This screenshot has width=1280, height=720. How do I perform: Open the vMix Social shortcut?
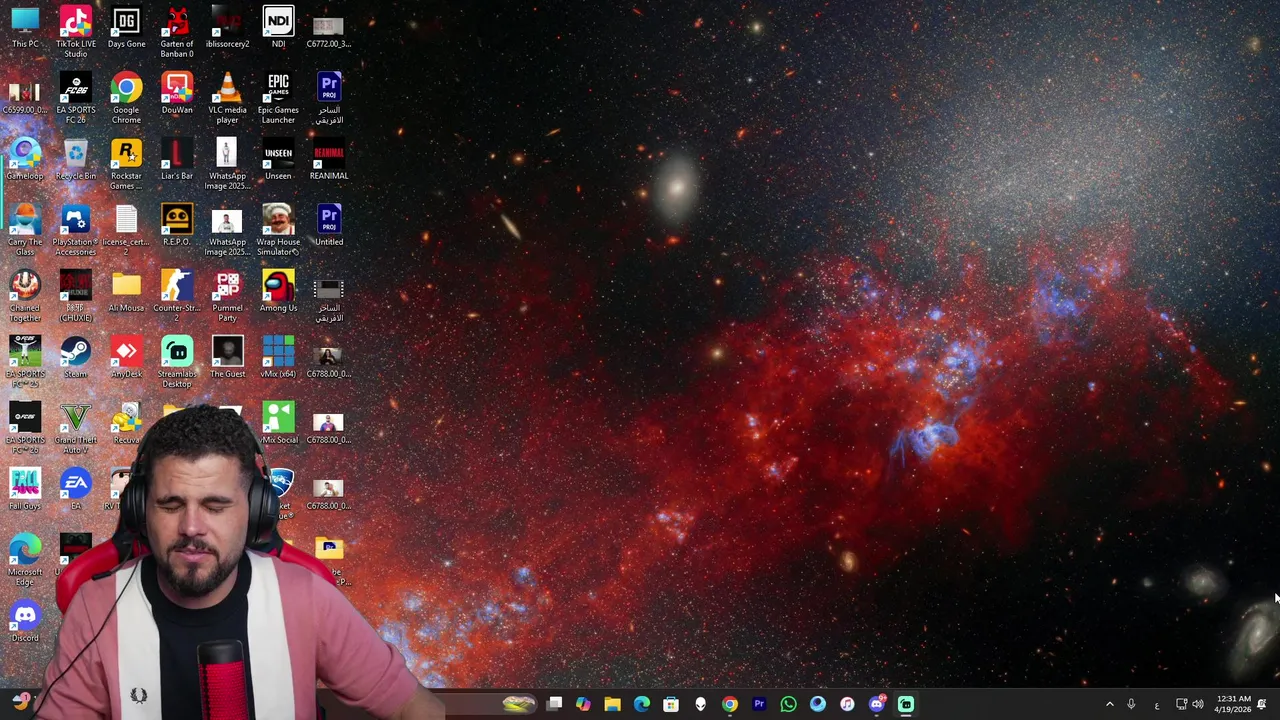(278, 423)
